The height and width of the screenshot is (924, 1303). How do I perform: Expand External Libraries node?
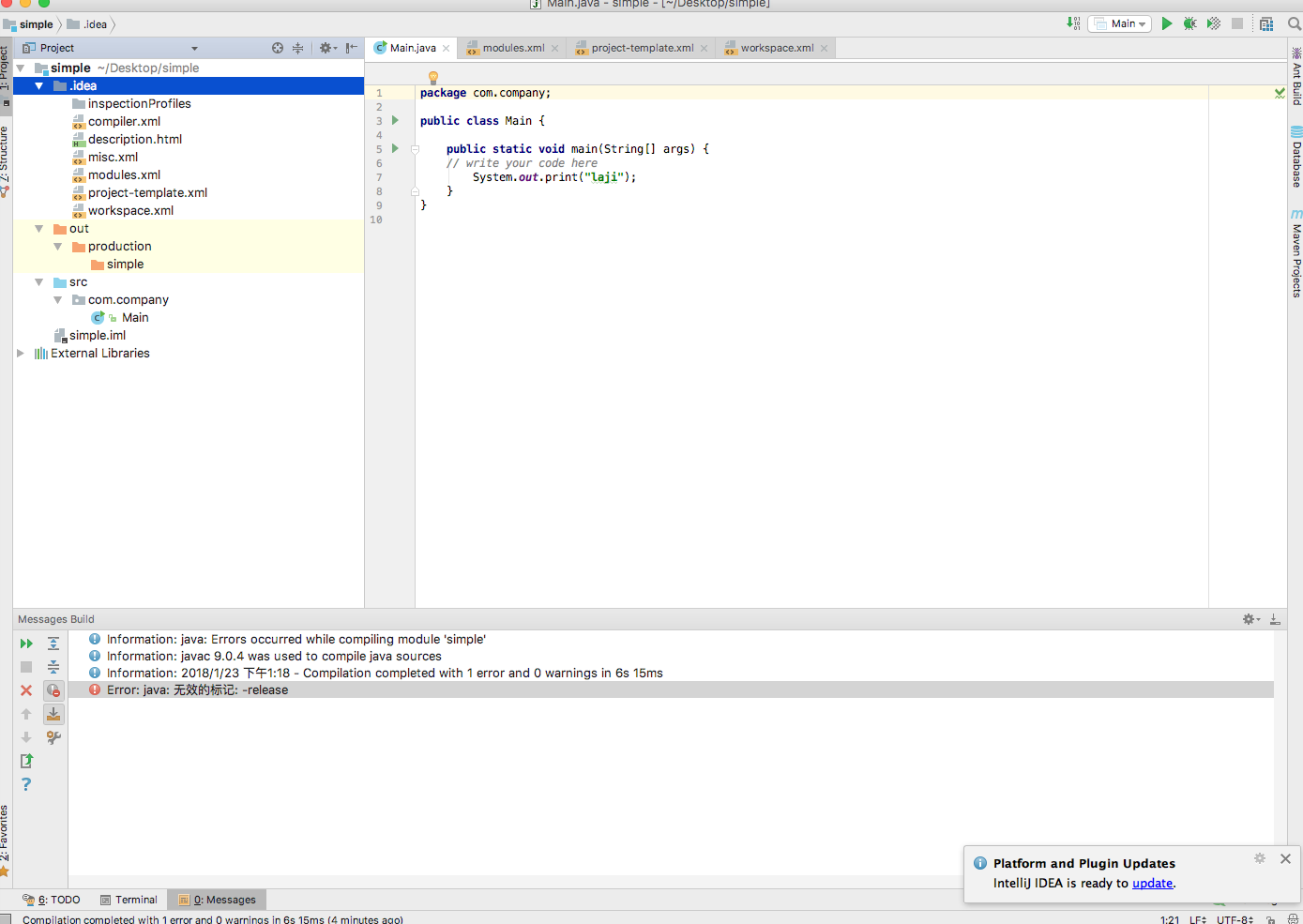click(x=21, y=354)
